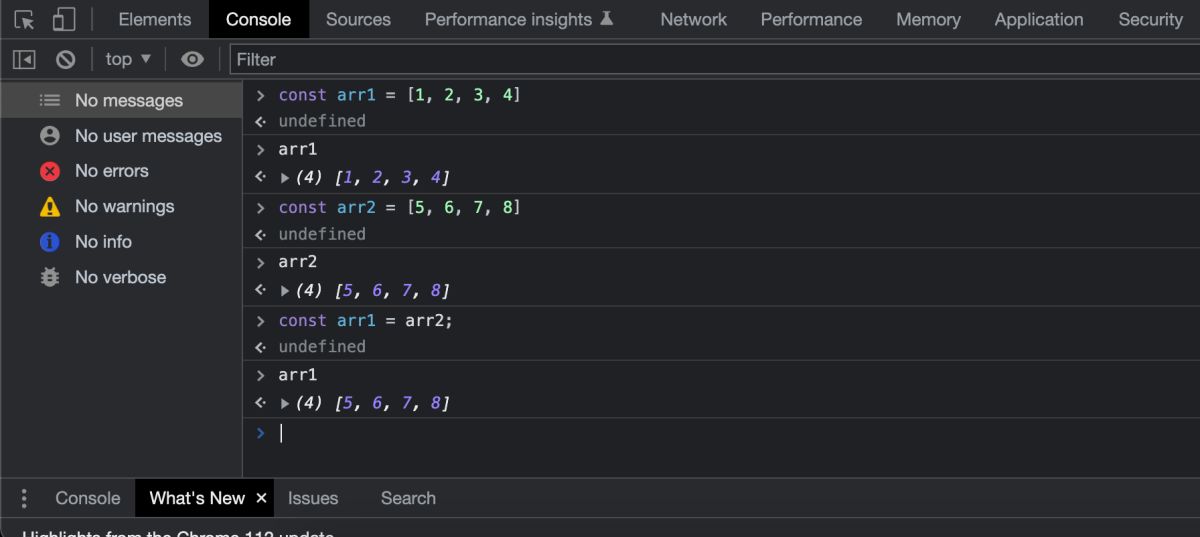This screenshot has width=1200, height=537.
Task: Open the Issues drawer tab
Action: tap(313, 498)
